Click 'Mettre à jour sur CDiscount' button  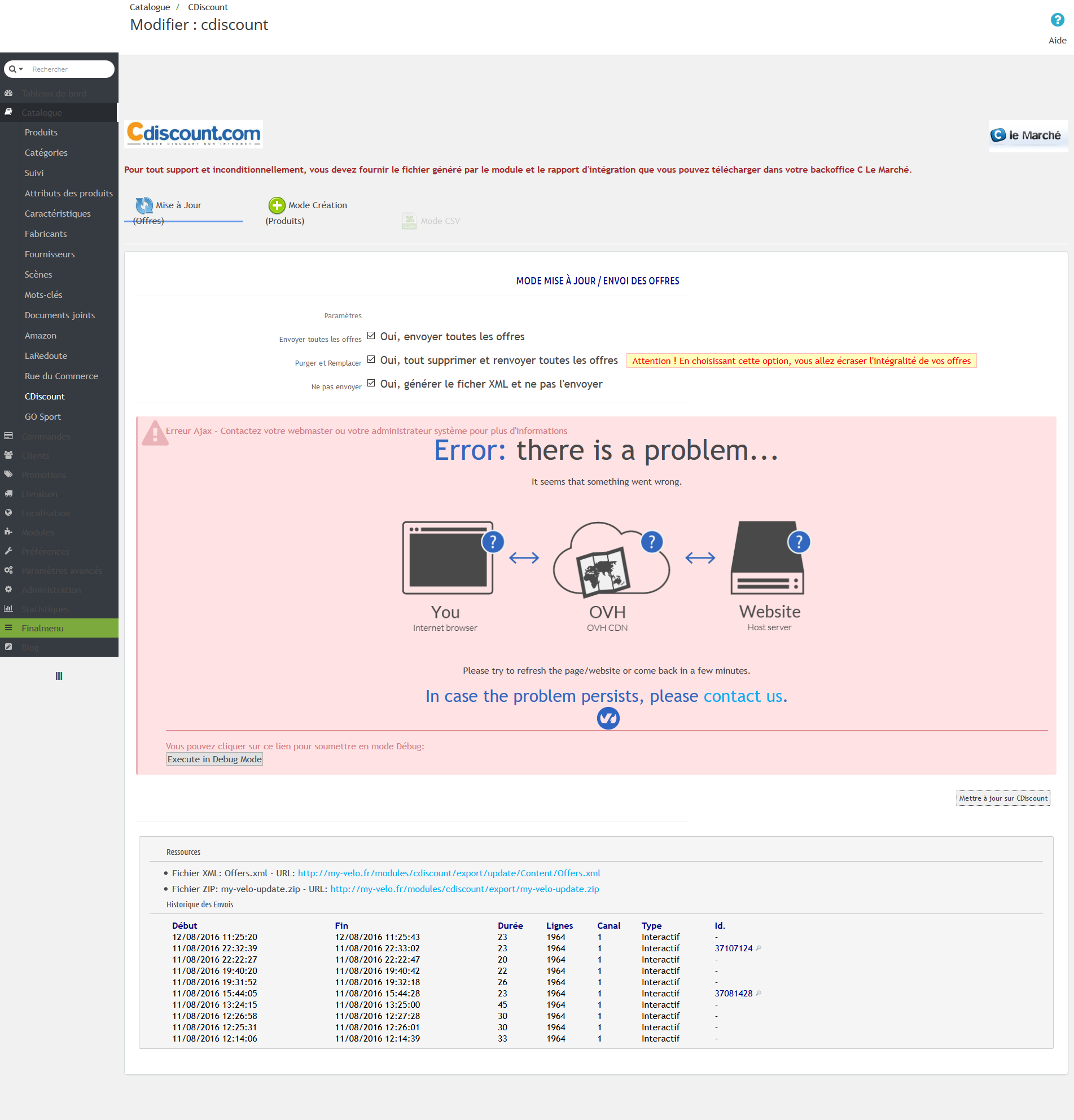(1003, 798)
